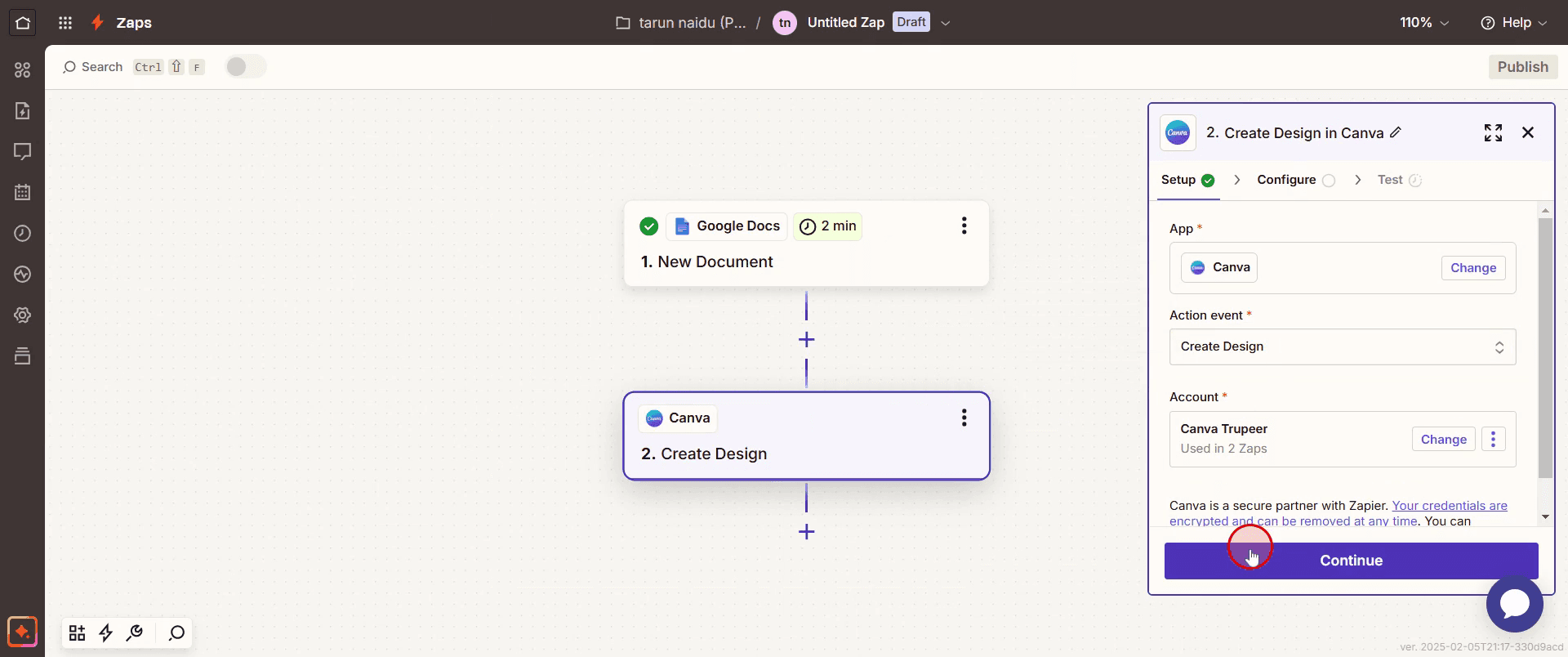The image size is (1568, 657).
Task: Expand the step panel to fullscreen
Action: click(x=1493, y=132)
